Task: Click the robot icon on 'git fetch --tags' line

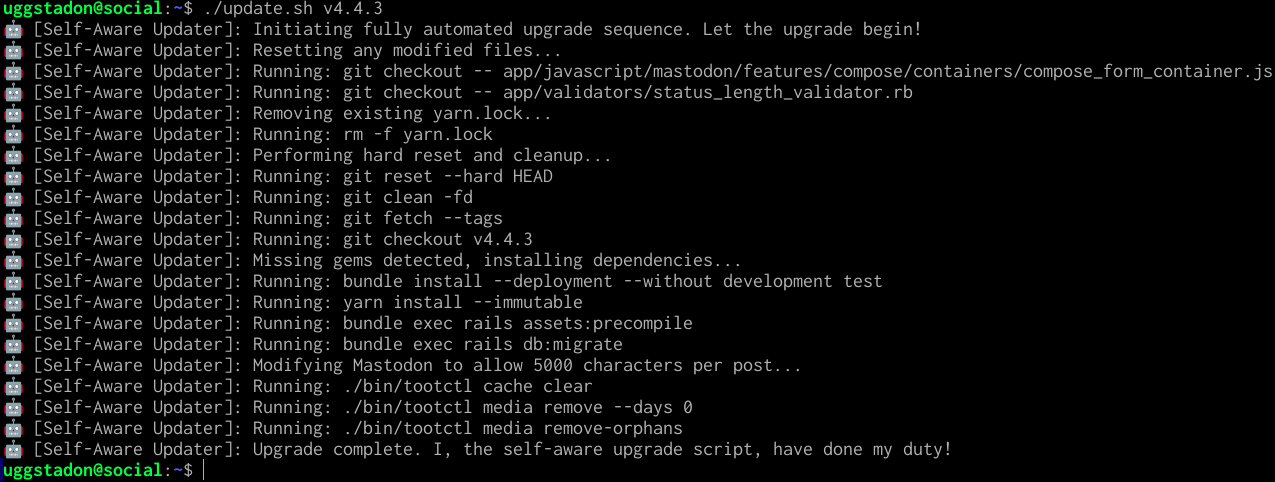Action: [x=13, y=219]
